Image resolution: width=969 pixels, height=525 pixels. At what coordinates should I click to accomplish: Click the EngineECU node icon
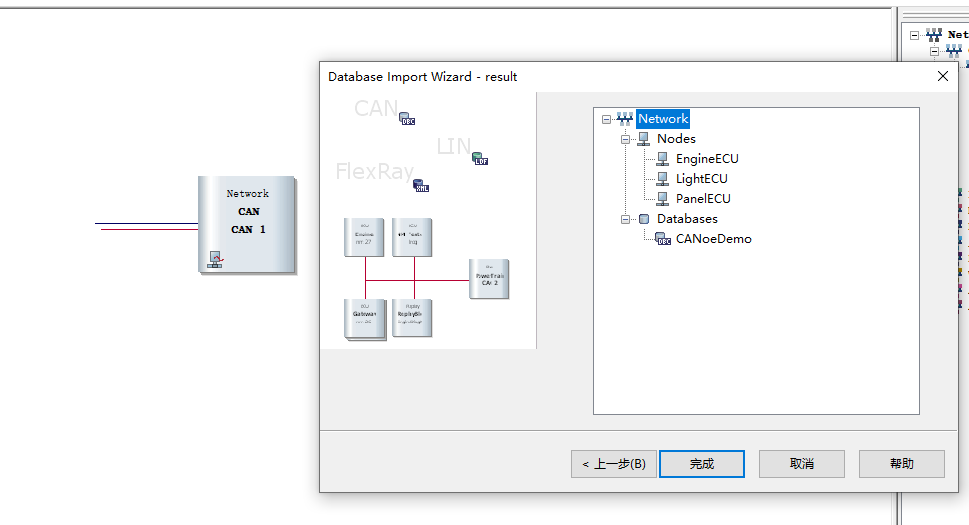tap(662, 159)
